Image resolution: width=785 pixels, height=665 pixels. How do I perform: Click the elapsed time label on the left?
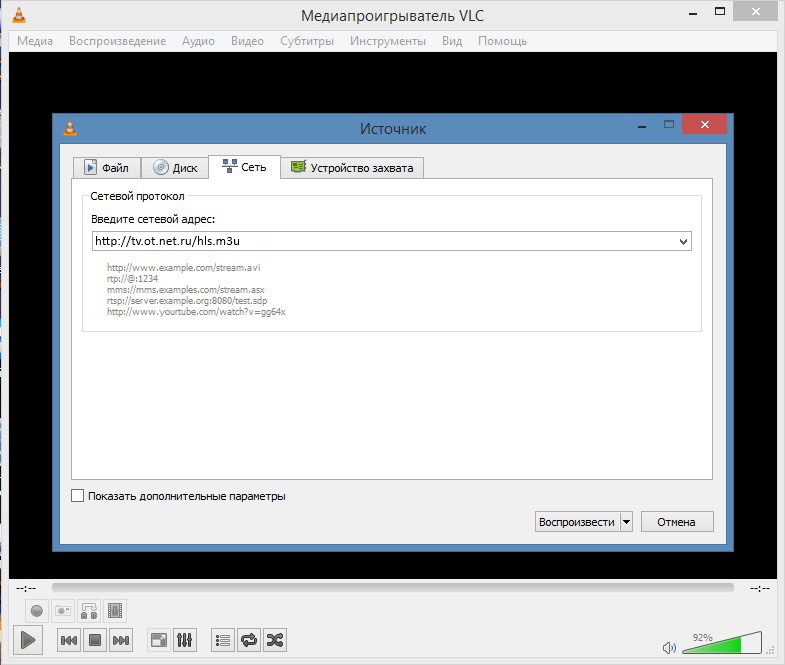click(x=26, y=588)
